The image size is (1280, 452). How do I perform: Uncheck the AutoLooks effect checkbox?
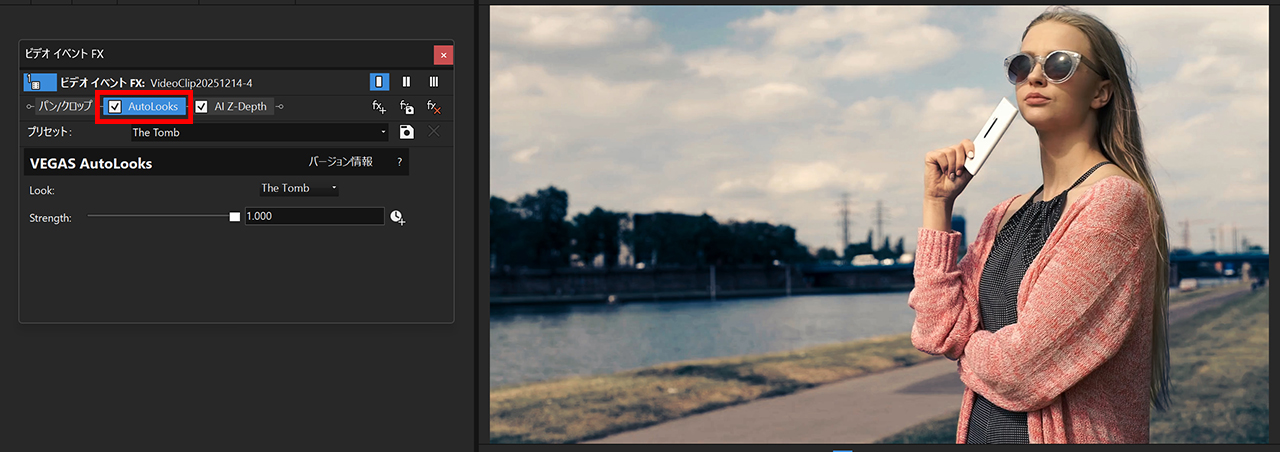point(115,107)
